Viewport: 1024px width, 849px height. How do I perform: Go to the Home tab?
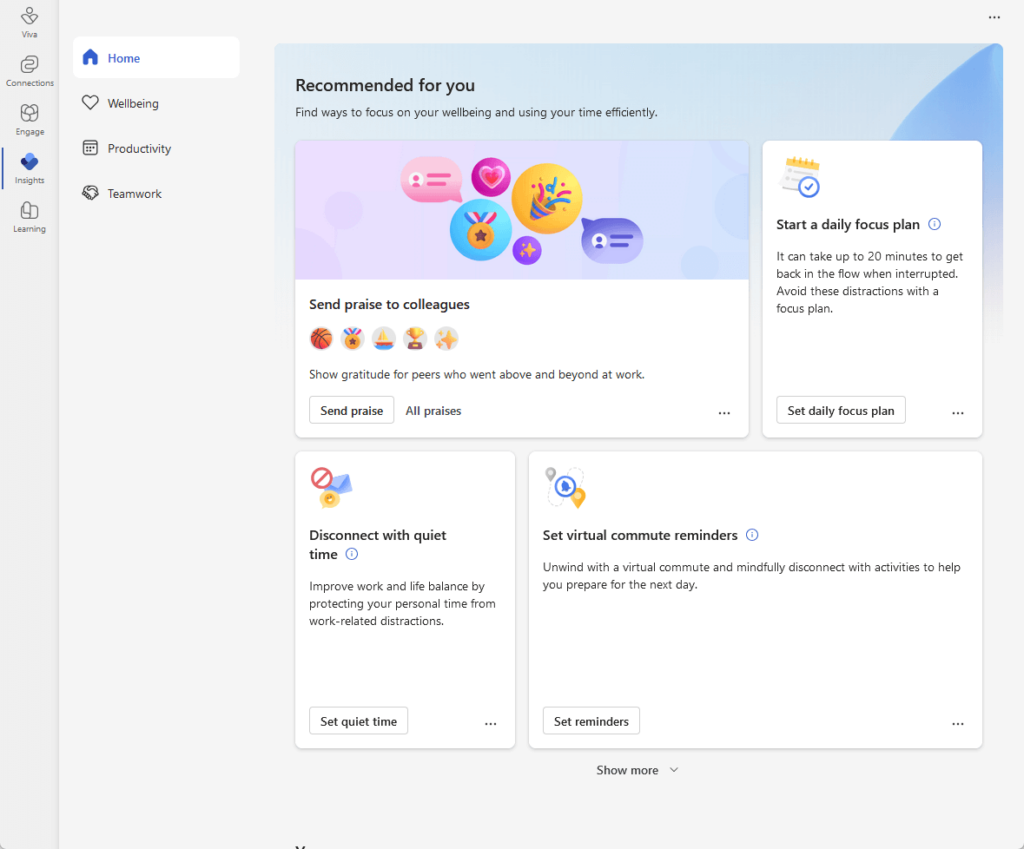[156, 58]
